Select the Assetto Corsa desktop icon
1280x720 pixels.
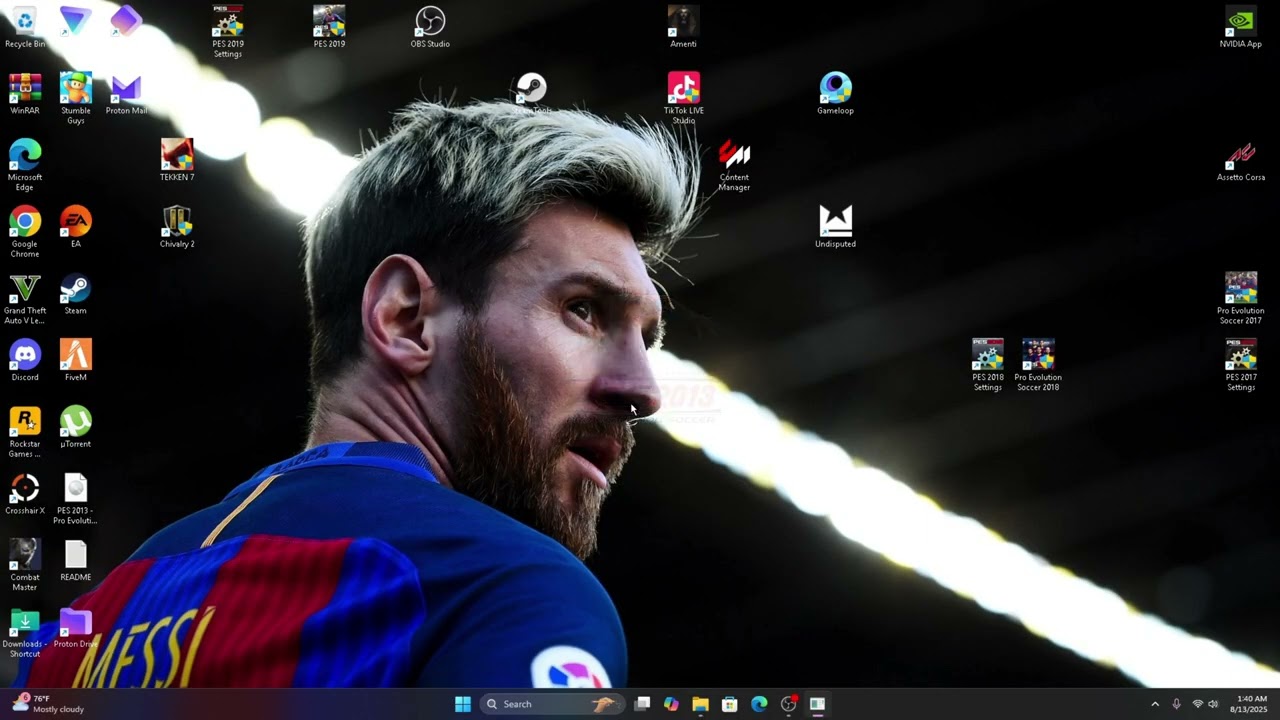point(1241,160)
